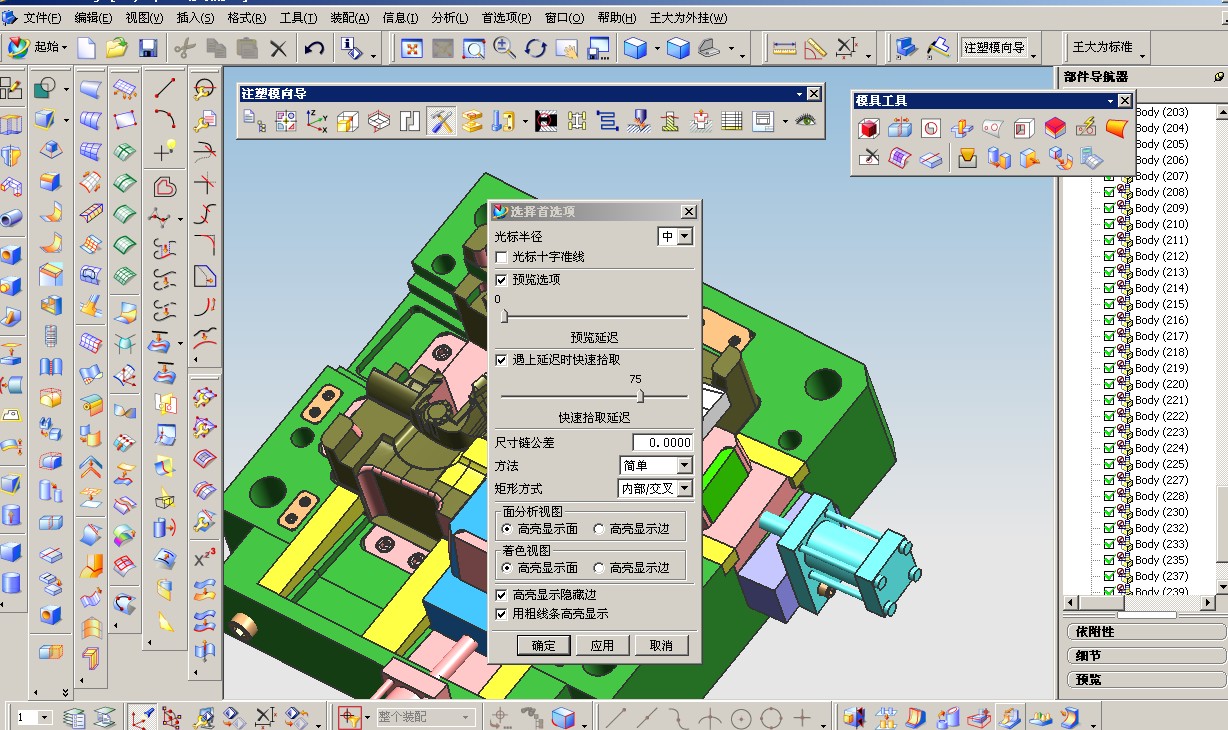
Task: Click the orange surface patch icon in Mold Tools
Action: pyautogui.click(x=1117, y=127)
